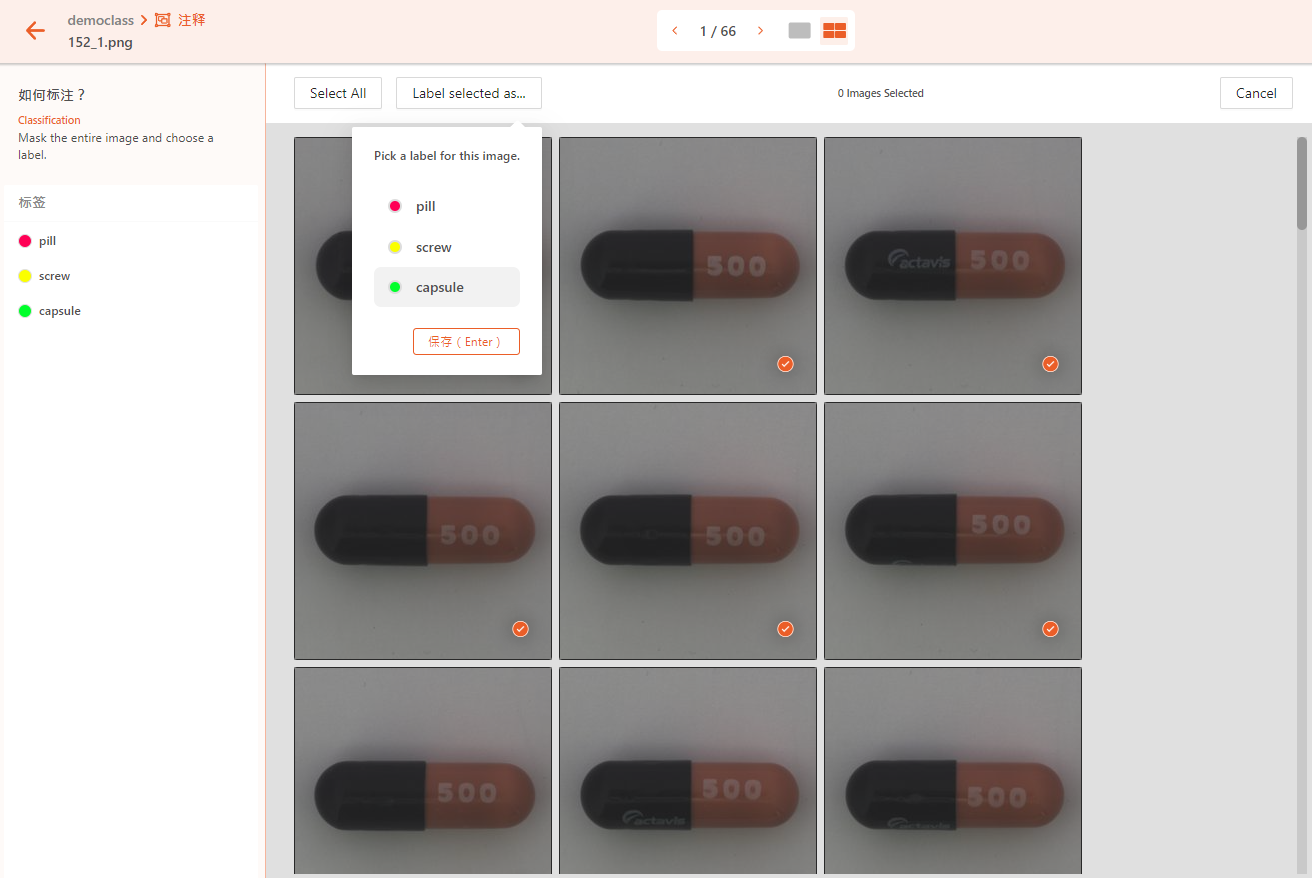Select the third-row middle actavis capsule thumbnail
The image size is (1312, 878).
688,771
